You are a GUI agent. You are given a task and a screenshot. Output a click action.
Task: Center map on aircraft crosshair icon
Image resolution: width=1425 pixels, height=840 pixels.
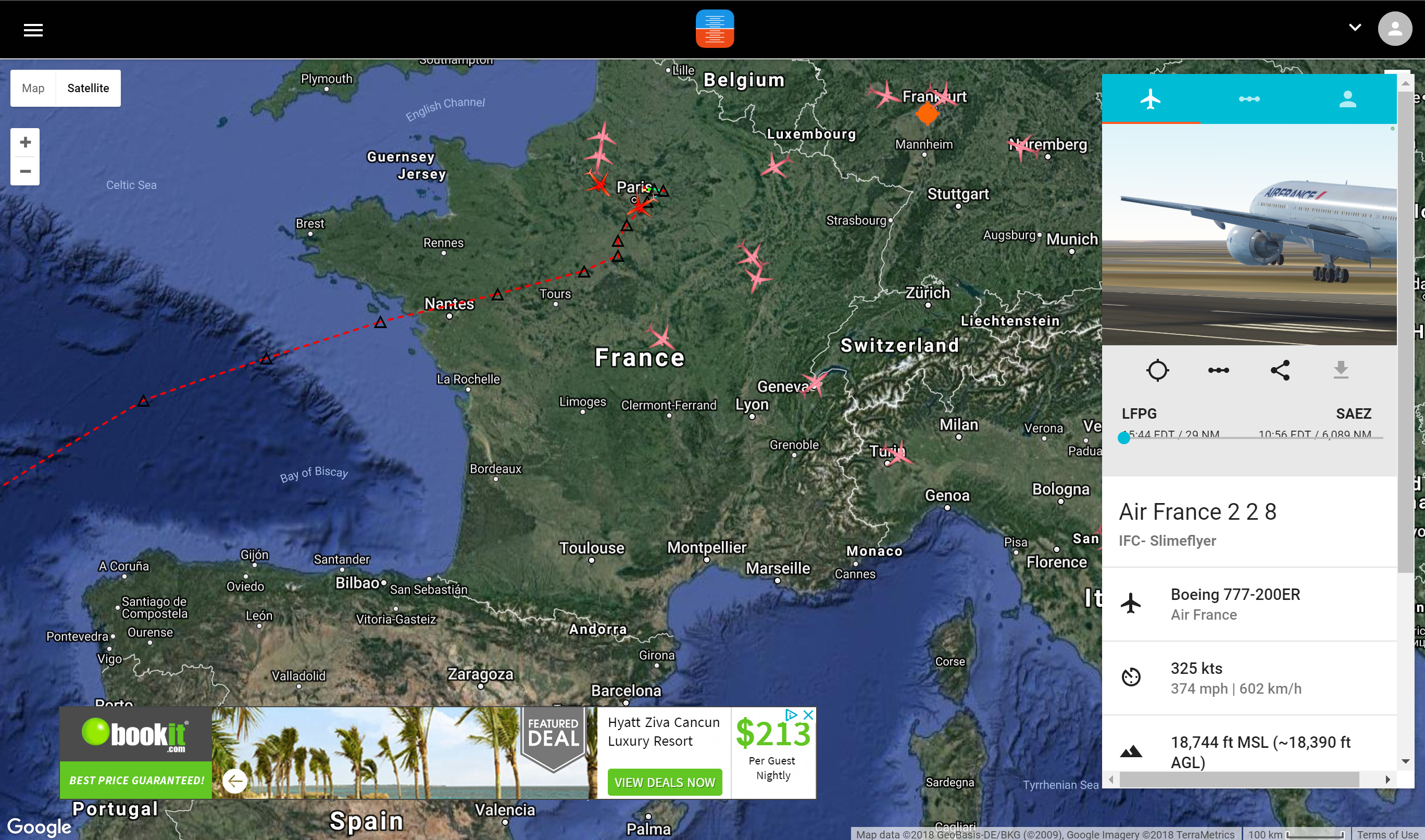coord(1157,371)
